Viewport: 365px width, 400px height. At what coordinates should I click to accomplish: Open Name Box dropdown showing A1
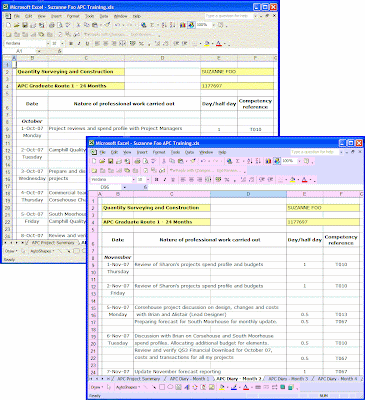click(x=39, y=51)
